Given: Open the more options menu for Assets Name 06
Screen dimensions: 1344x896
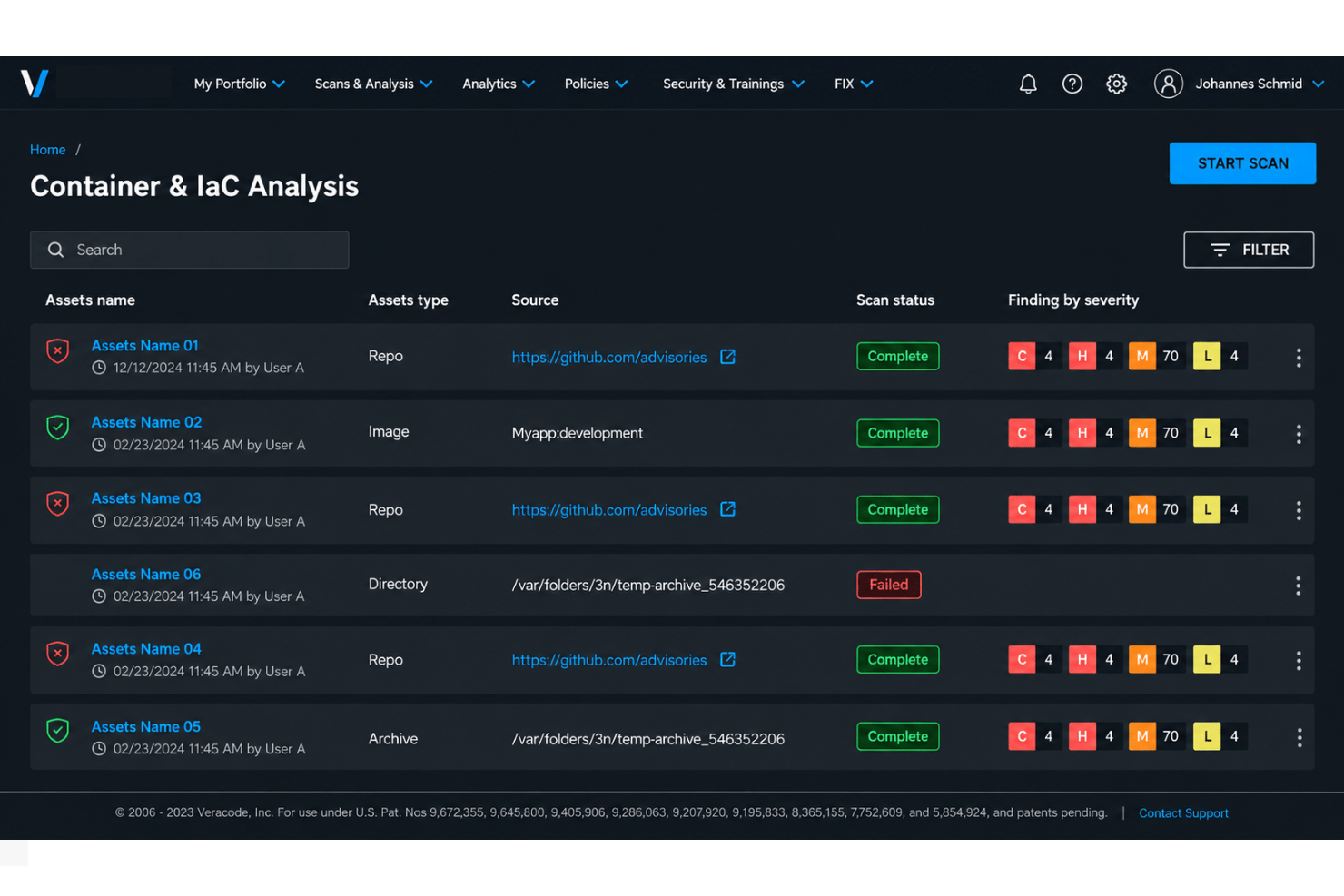Looking at the screenshot, I should coord(1299,586).
